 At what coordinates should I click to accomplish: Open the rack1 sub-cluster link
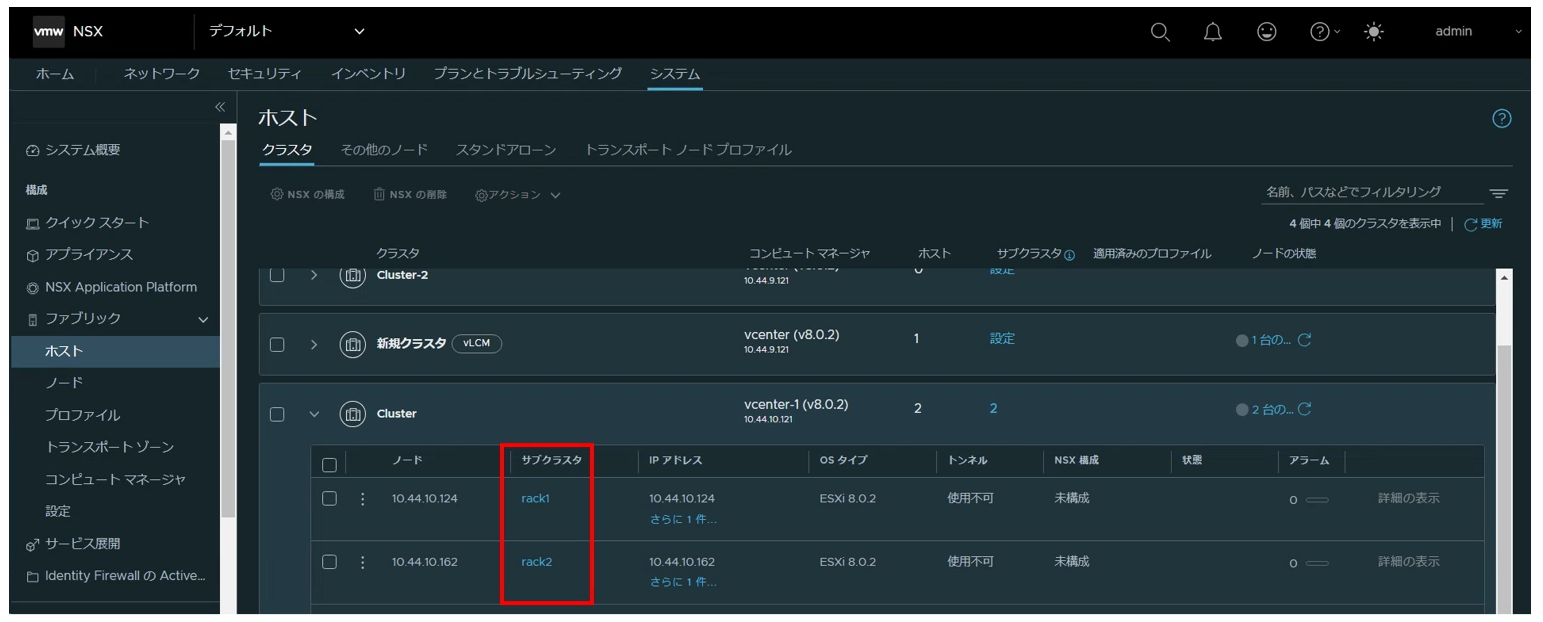pos(536,498)
